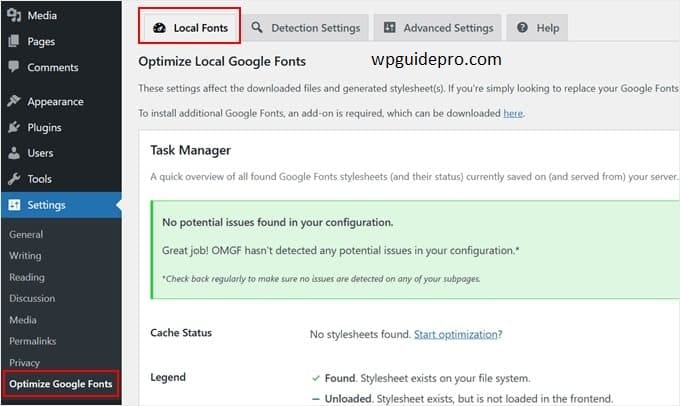Switch to the Detection Settings tab
The image size is (680, 406).
[305, 28]
